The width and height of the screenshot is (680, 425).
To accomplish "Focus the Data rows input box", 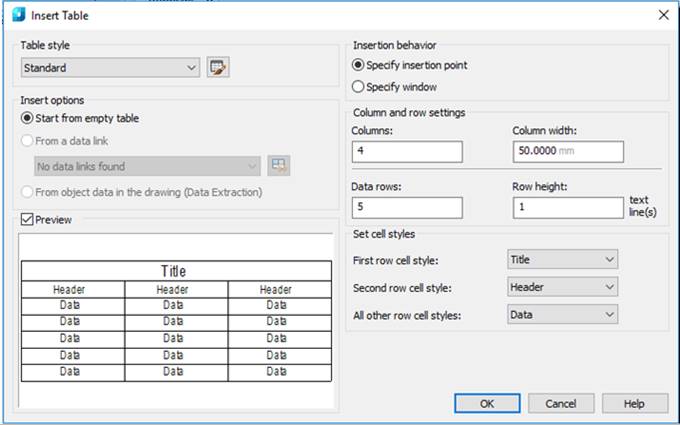I will (x=406, y=207).
